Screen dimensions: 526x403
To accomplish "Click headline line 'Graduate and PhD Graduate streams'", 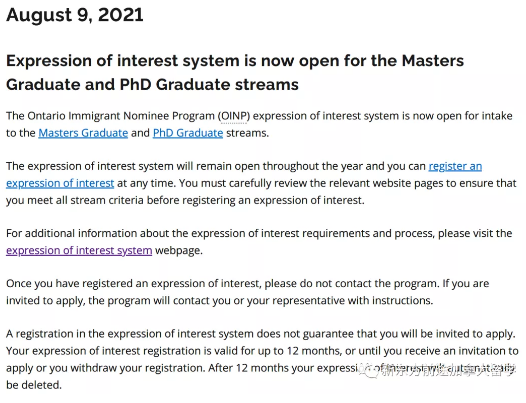I will click(x=152, y=84).
